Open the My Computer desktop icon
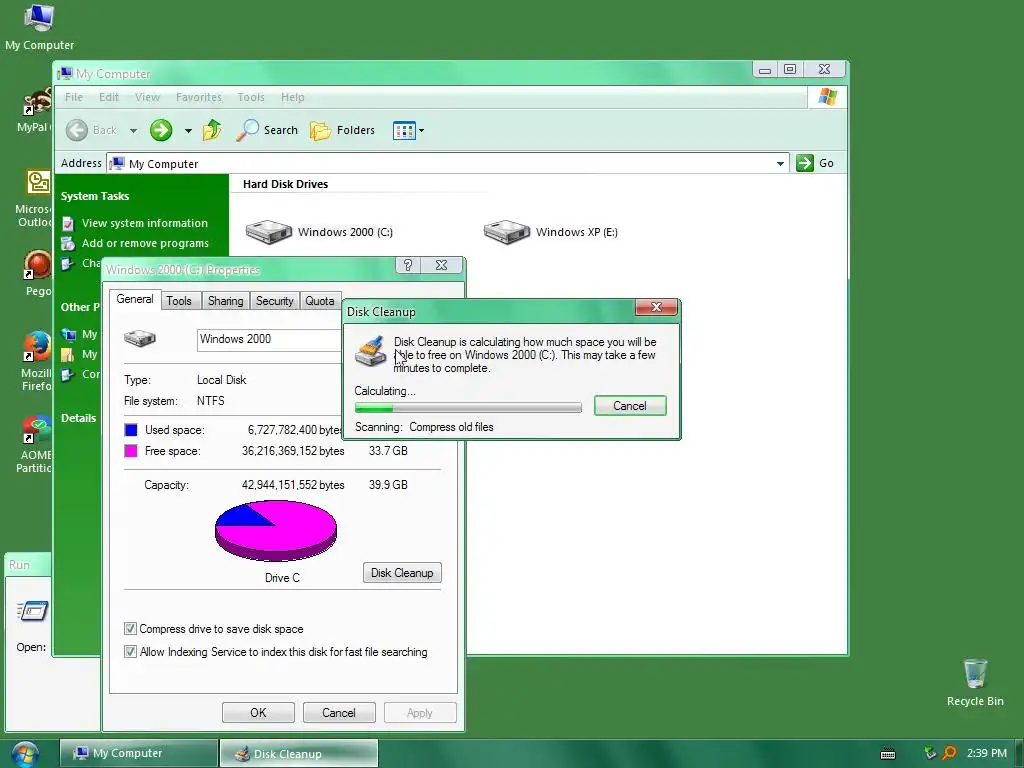 click(x=39, y=27)
